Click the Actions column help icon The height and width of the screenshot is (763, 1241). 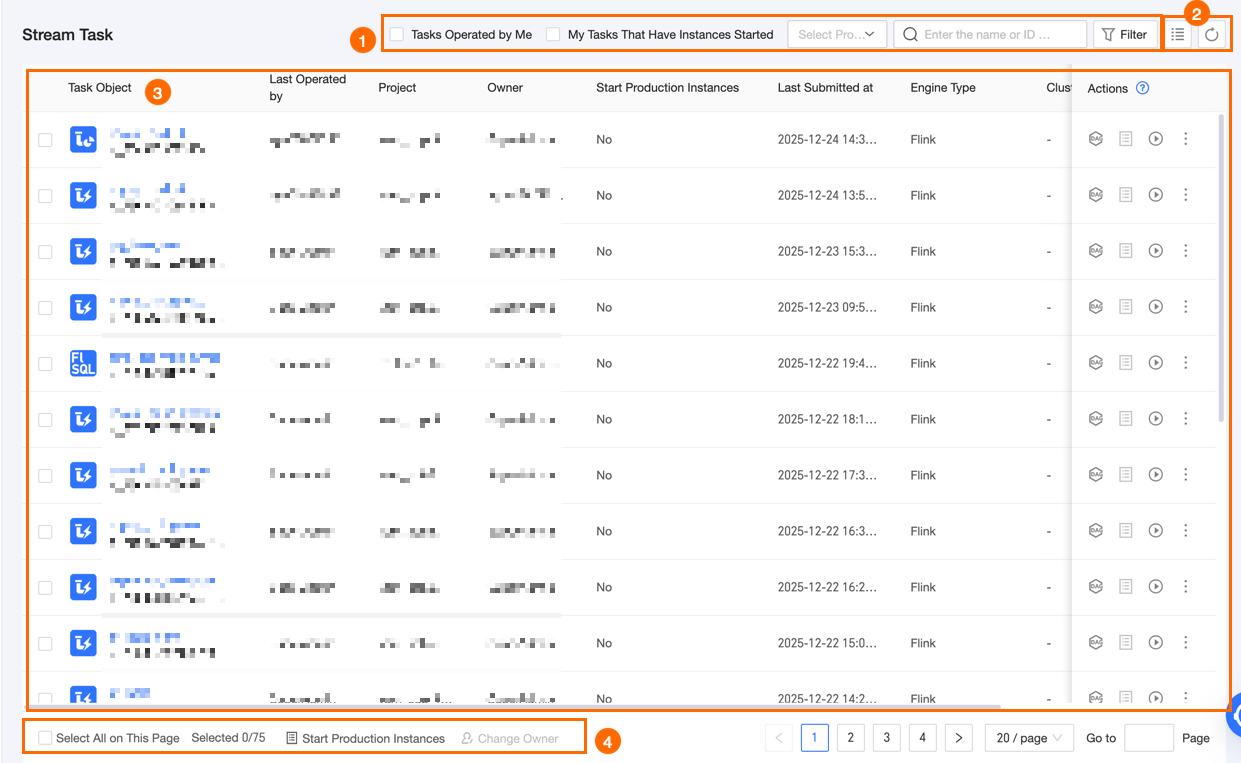pyautogui.click(x=1143, y=88)
